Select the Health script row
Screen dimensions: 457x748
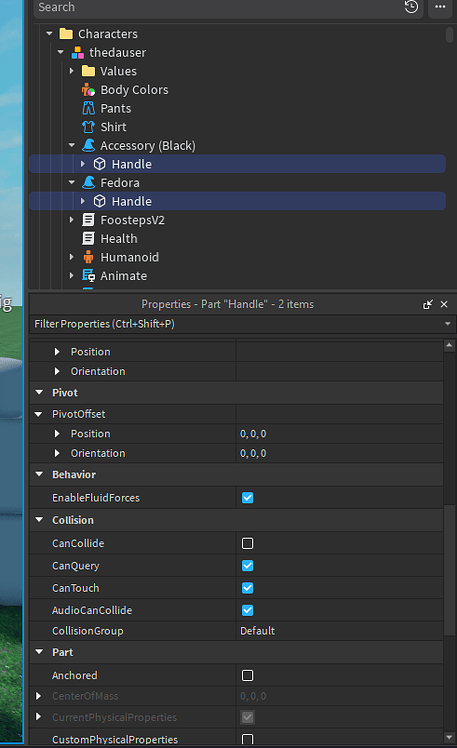(x=237, y=239)
